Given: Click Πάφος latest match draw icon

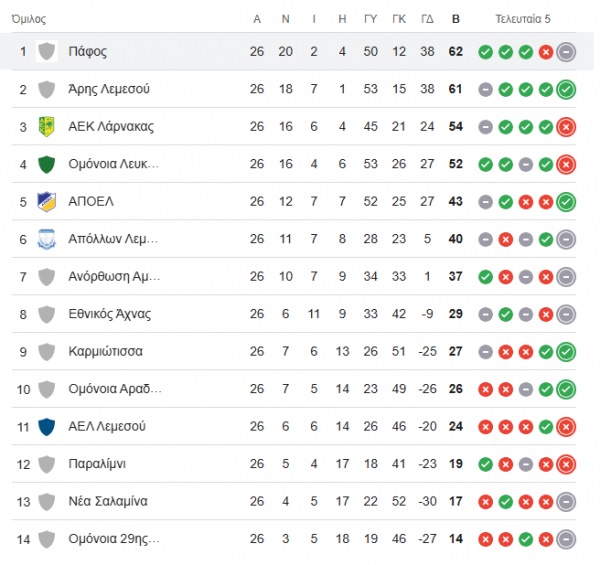Looking at the screenshot, I should [566, 52].
